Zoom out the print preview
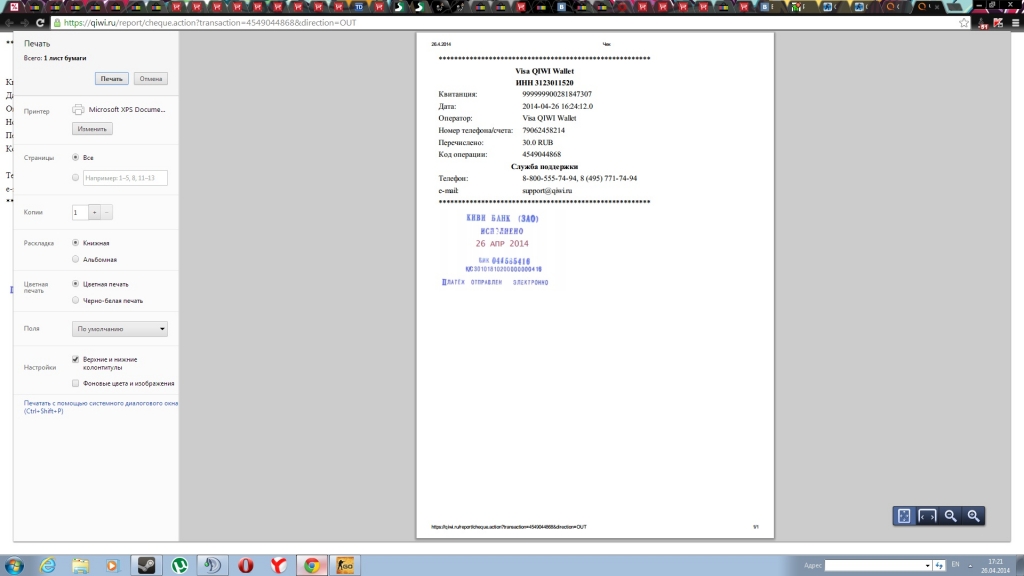 [x=950, y=515]
